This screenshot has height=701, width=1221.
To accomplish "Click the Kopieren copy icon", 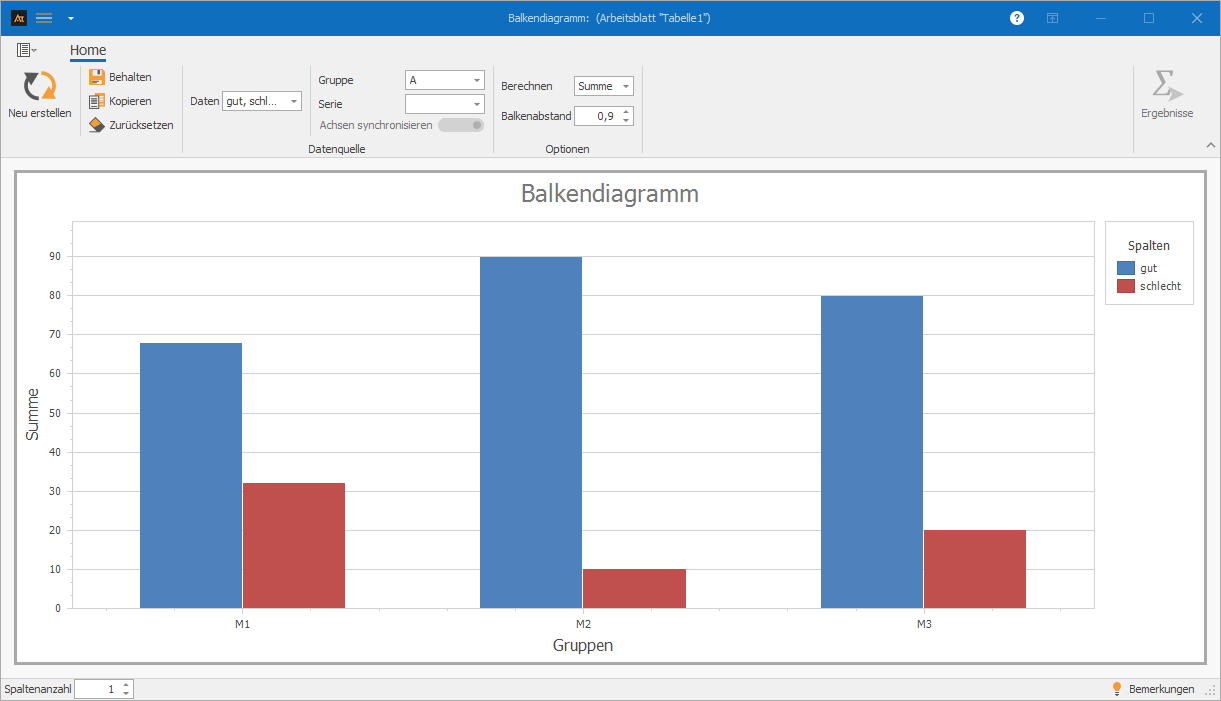I will tap(97, 101).
